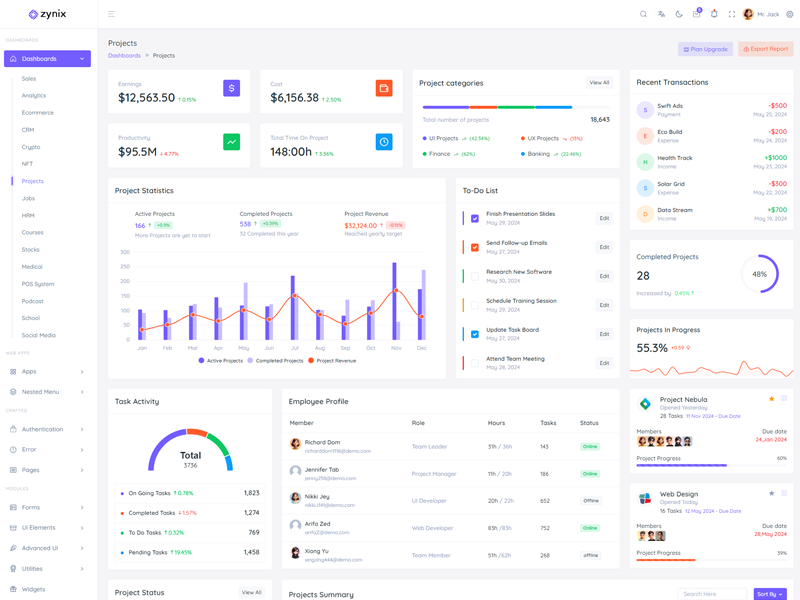Star the Web Design project
Screen dimensions: 800x600
pos(771,493)
